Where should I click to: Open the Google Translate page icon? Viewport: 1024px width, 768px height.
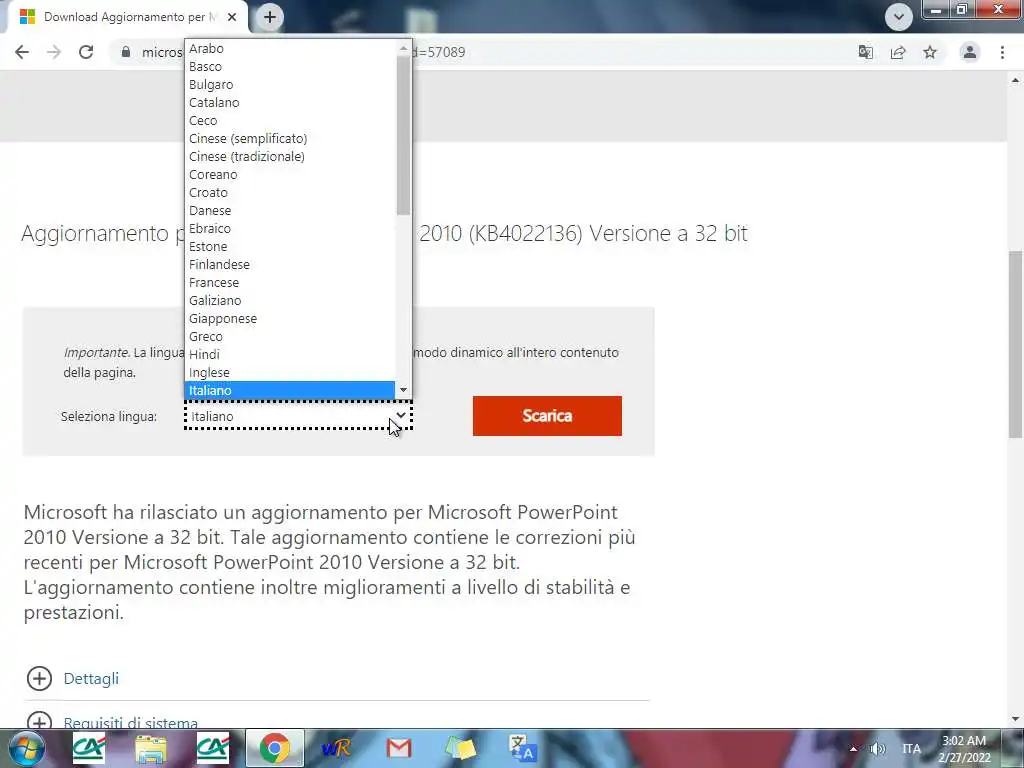(x=865, y=52)
